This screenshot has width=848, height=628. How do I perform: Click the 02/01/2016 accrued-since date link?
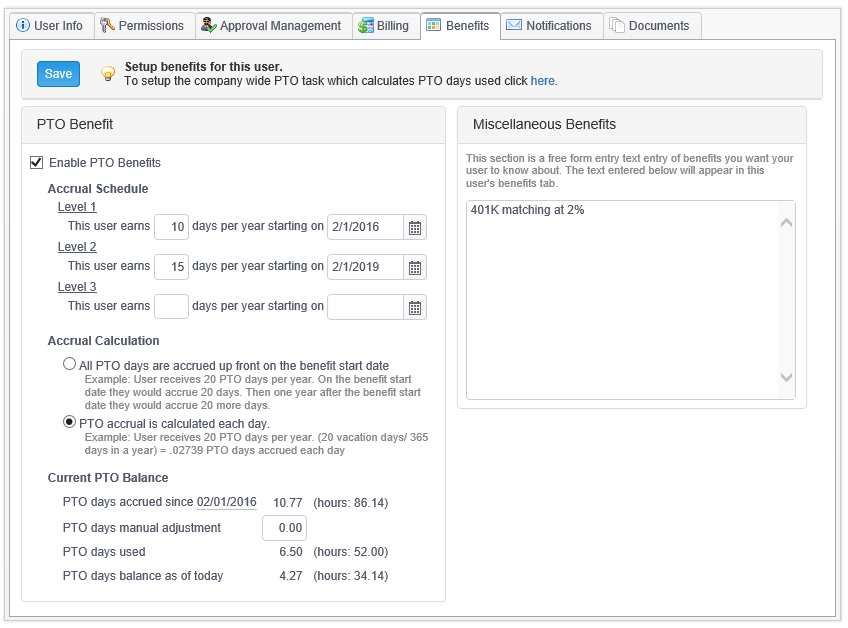(227, 502)
